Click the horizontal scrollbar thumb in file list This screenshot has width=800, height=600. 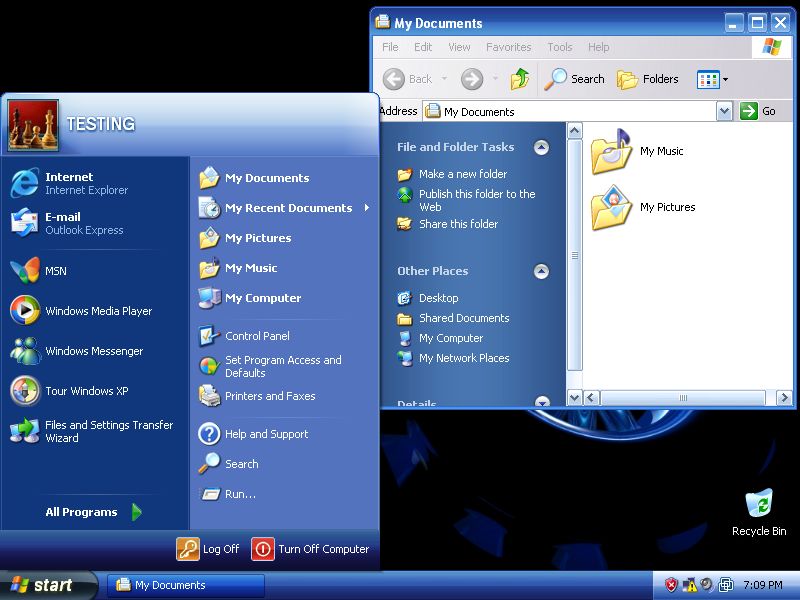(683, 397)
